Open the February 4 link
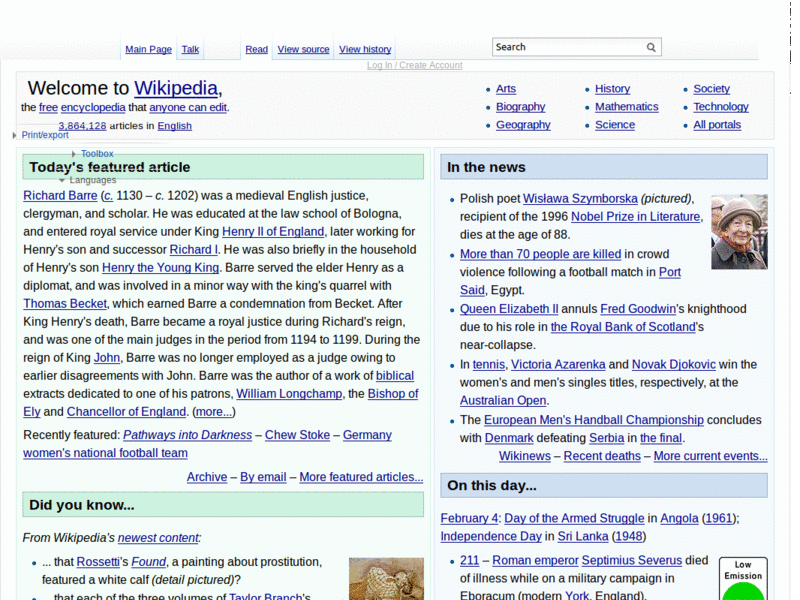The height and width of the screenshot is (600, 800). pos(469,519)
